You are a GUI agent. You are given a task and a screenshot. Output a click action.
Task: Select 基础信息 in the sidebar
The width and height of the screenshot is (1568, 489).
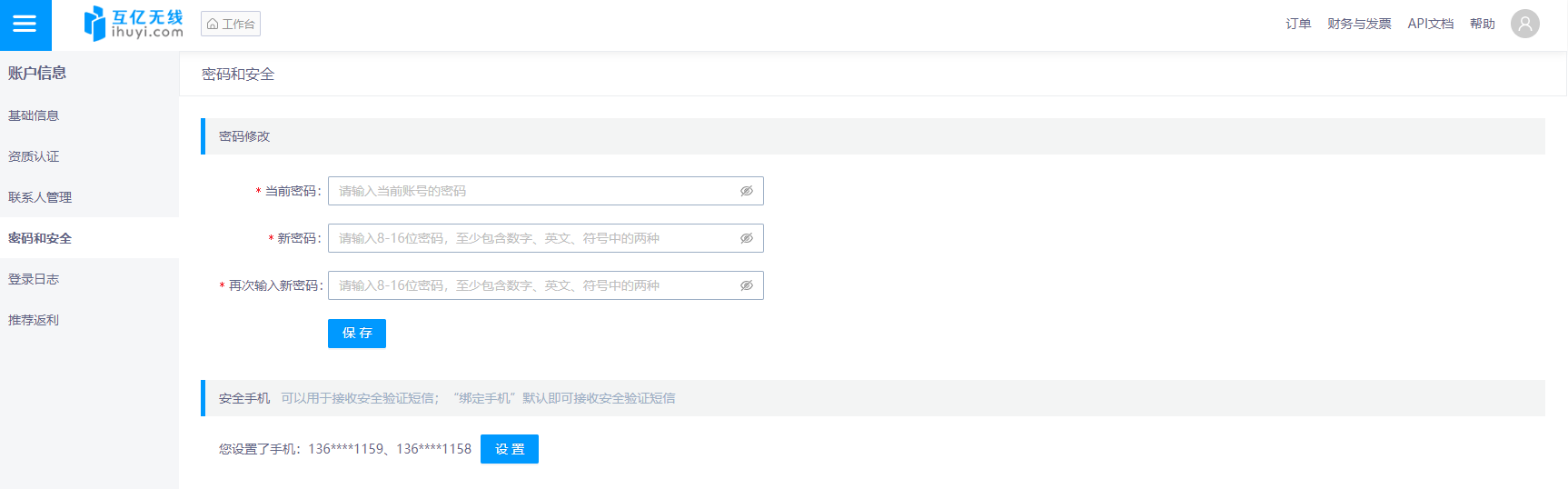(34, 115)
